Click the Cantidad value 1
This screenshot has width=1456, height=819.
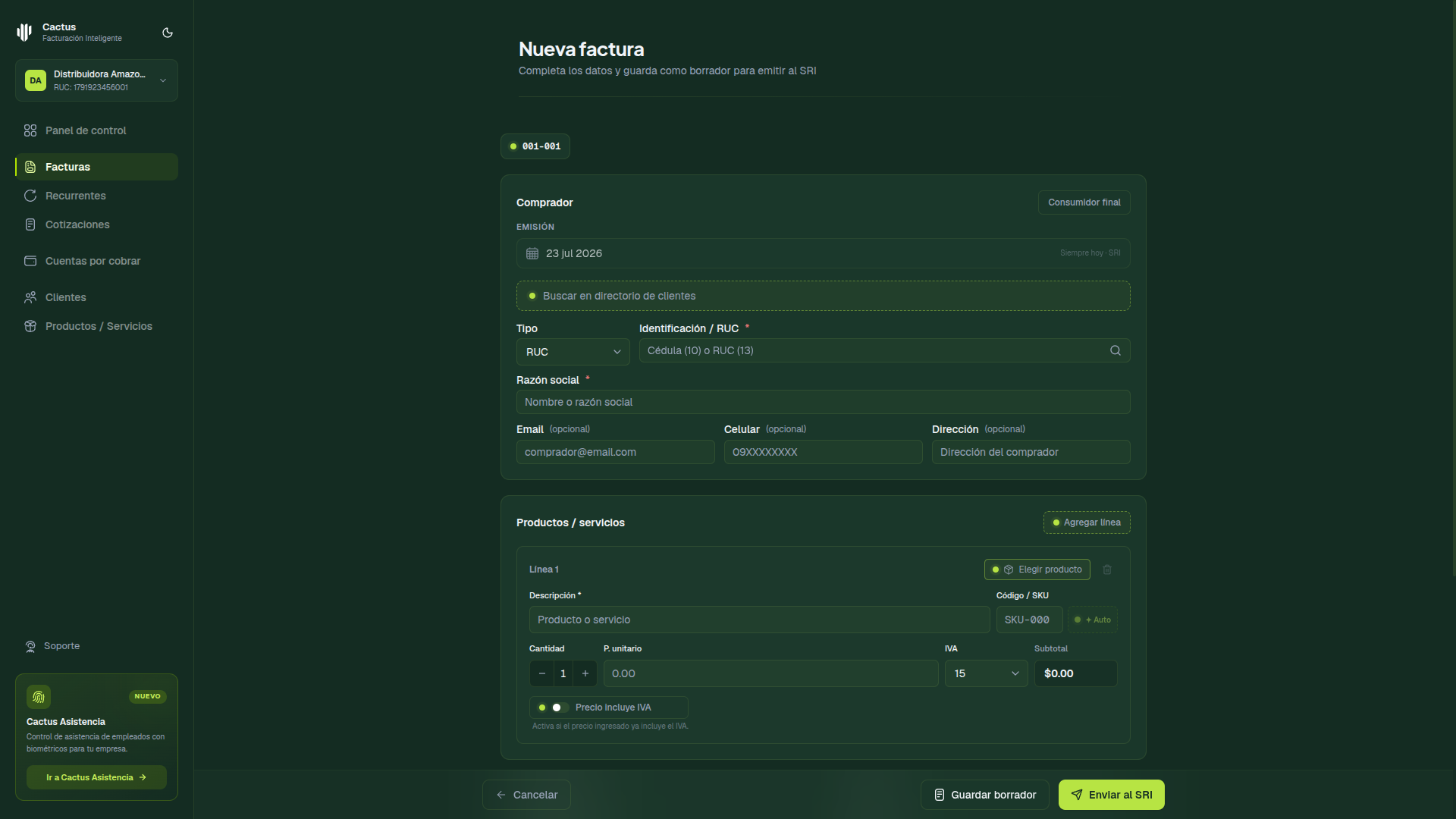(563, 673)
